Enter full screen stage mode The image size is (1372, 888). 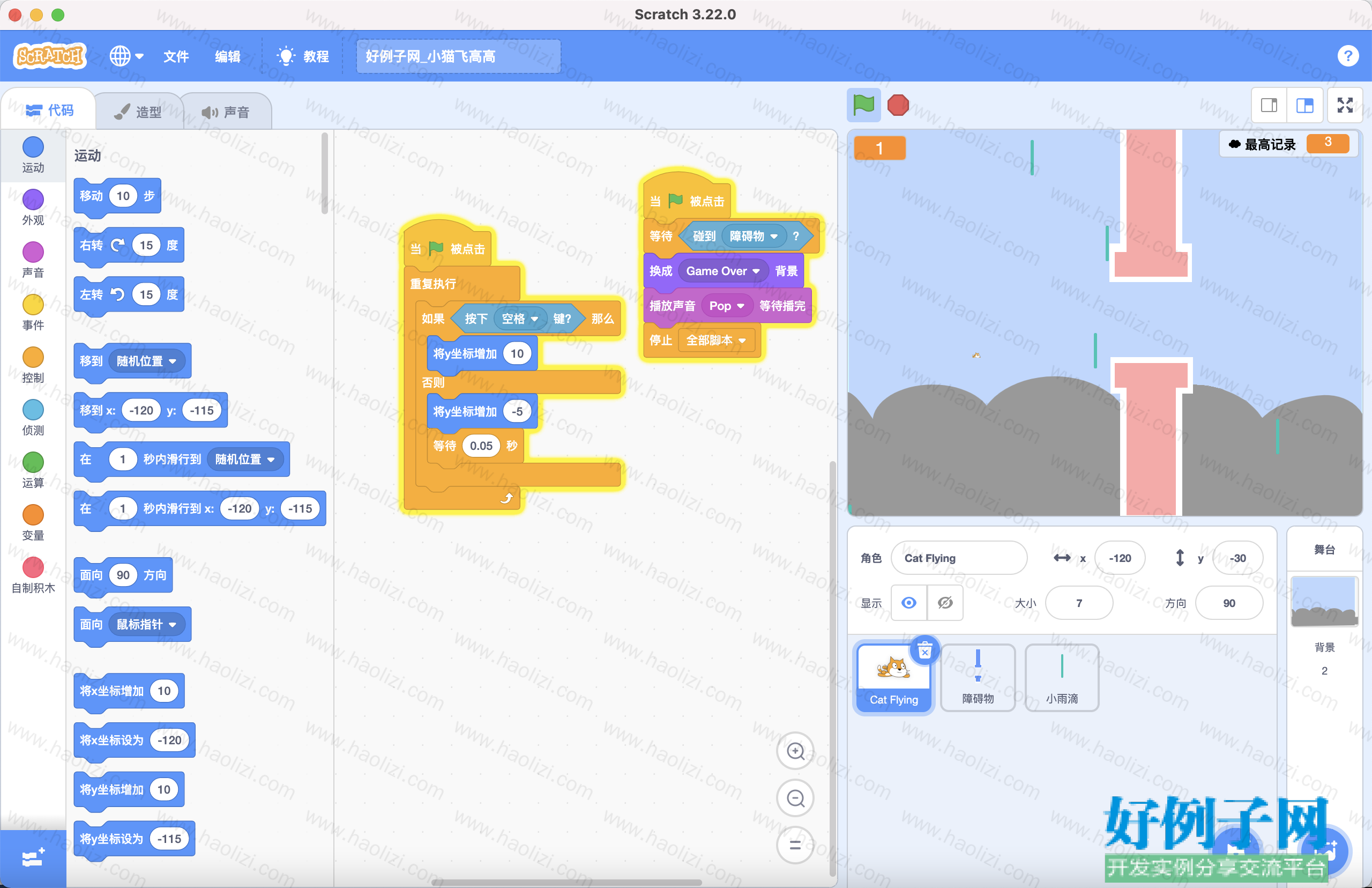pyautogui.click(x=1345, y=106)
